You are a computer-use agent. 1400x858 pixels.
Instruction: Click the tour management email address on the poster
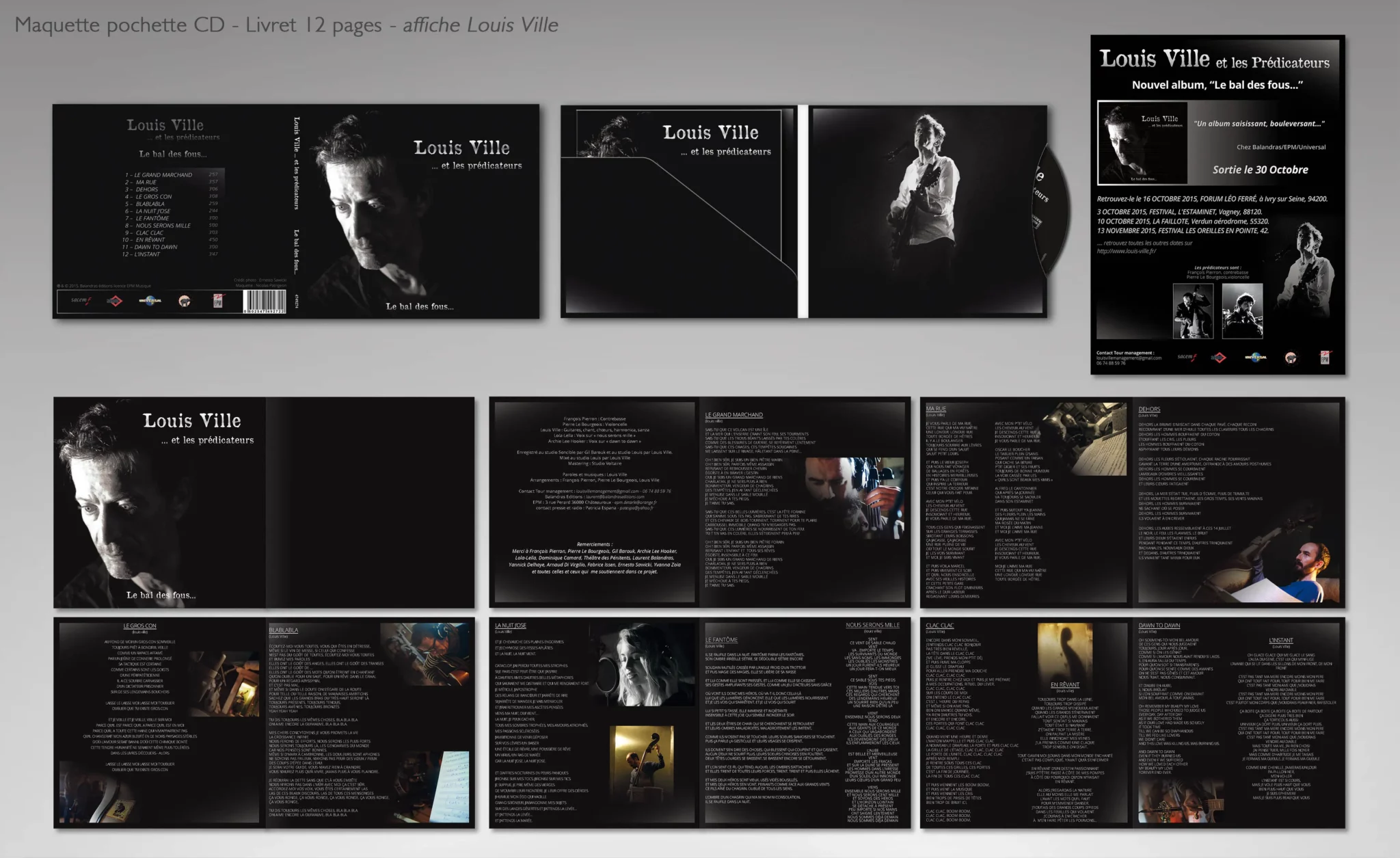tap(1129, 358)
